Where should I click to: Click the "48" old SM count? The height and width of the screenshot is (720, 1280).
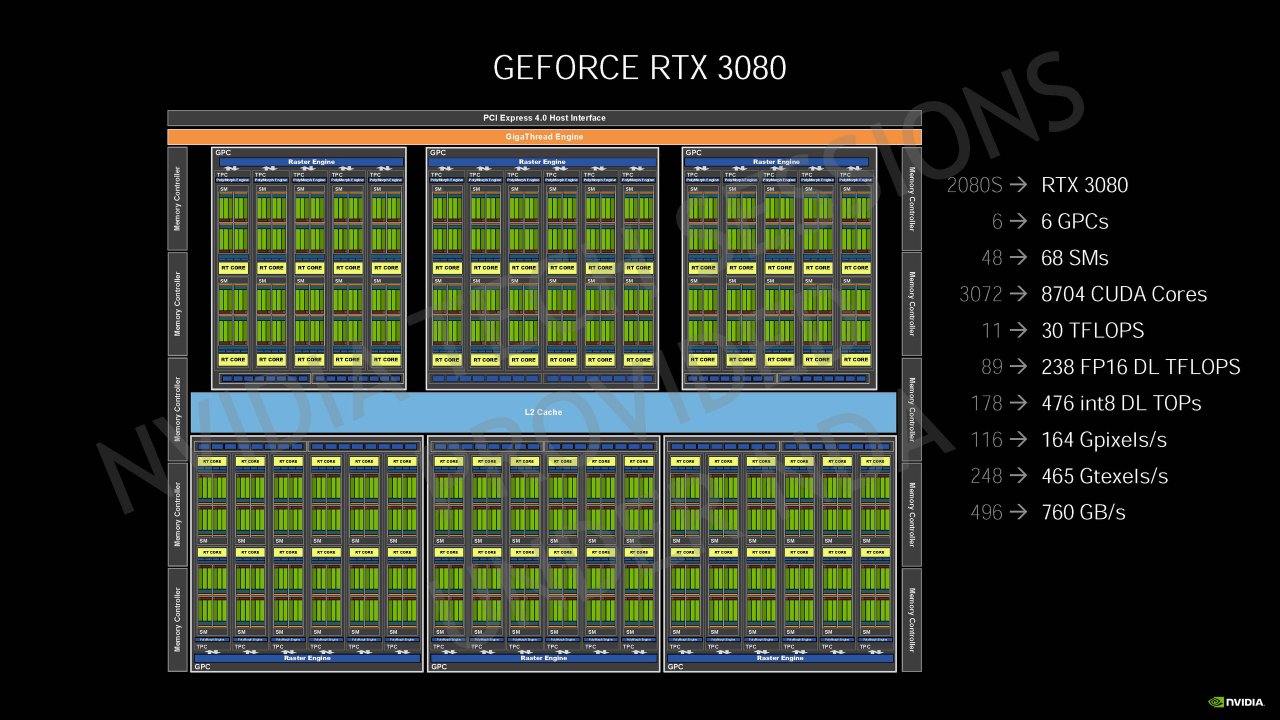click(991, 258)
